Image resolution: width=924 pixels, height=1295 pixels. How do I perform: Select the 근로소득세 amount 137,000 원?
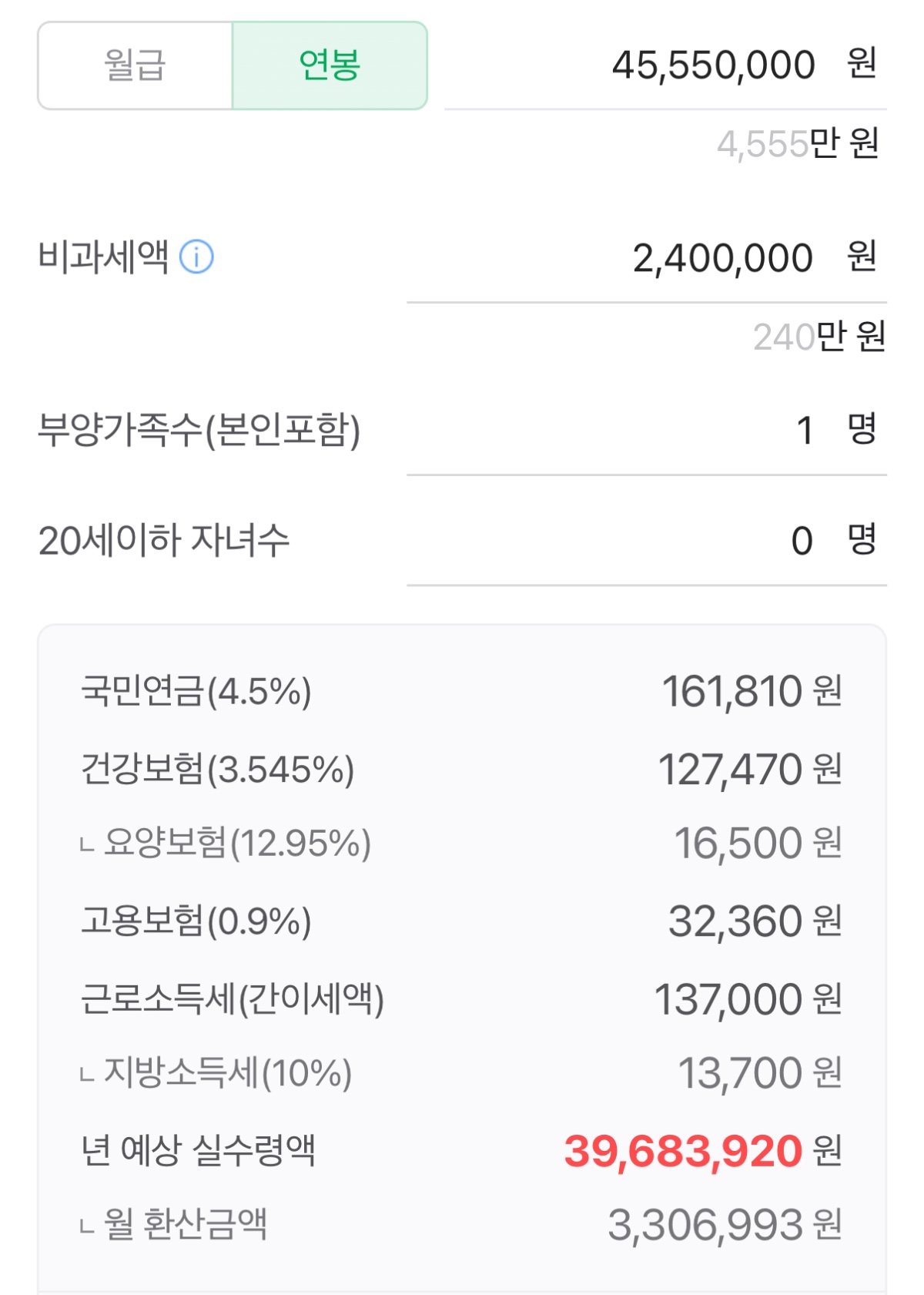tap(748, 1000)
